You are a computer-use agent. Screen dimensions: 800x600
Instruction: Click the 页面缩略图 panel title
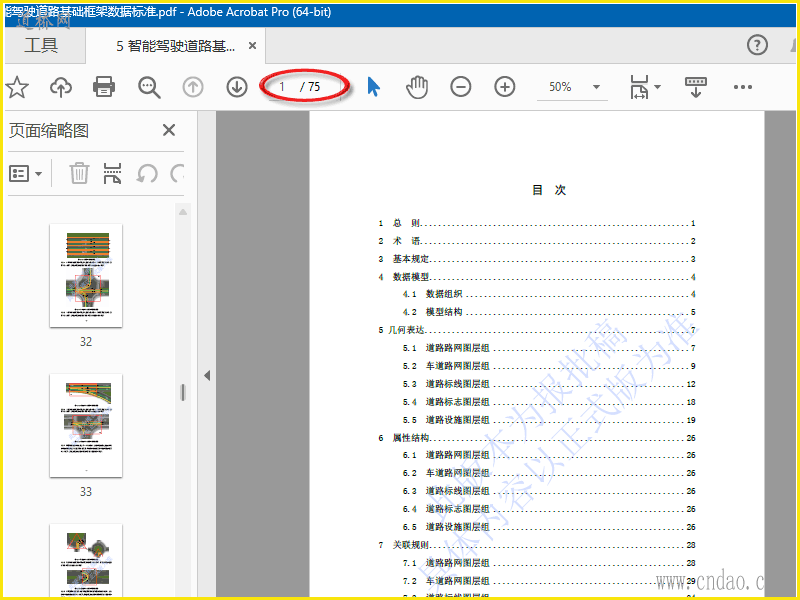pos(48,131)
